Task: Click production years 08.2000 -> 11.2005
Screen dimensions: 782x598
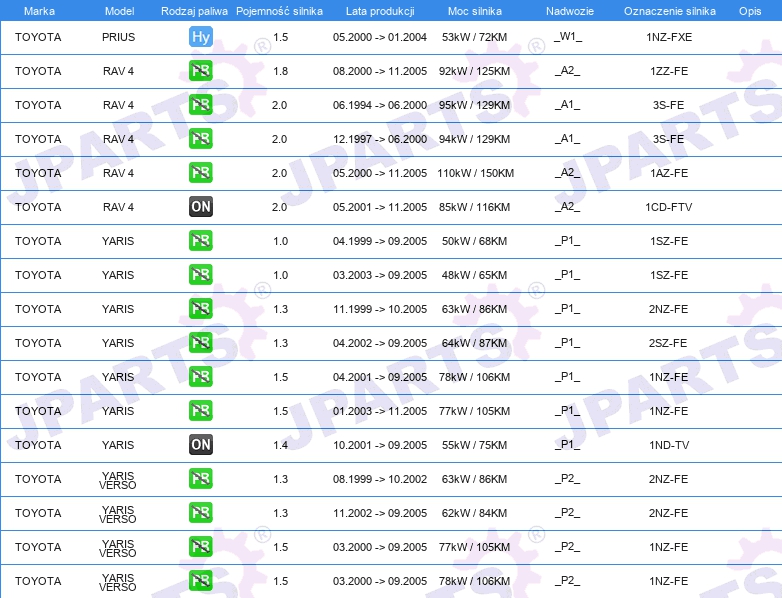Action: [x=380, y=71]
